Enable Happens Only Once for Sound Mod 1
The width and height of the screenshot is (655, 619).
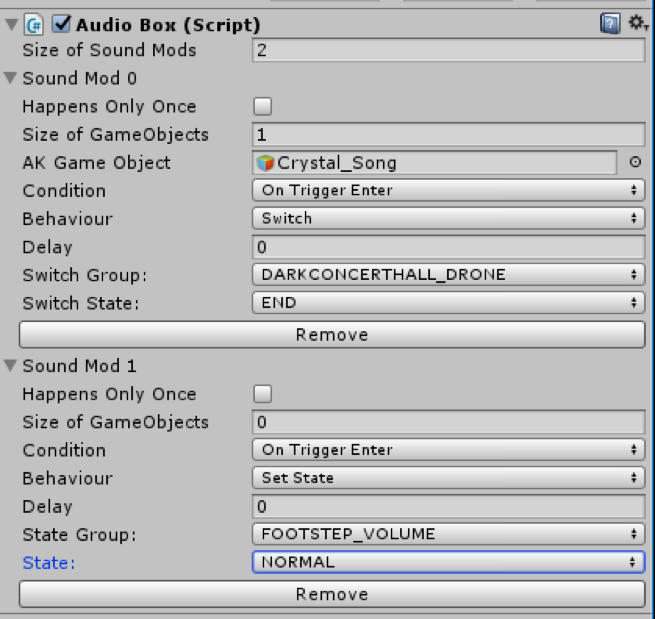coord(262,394)
